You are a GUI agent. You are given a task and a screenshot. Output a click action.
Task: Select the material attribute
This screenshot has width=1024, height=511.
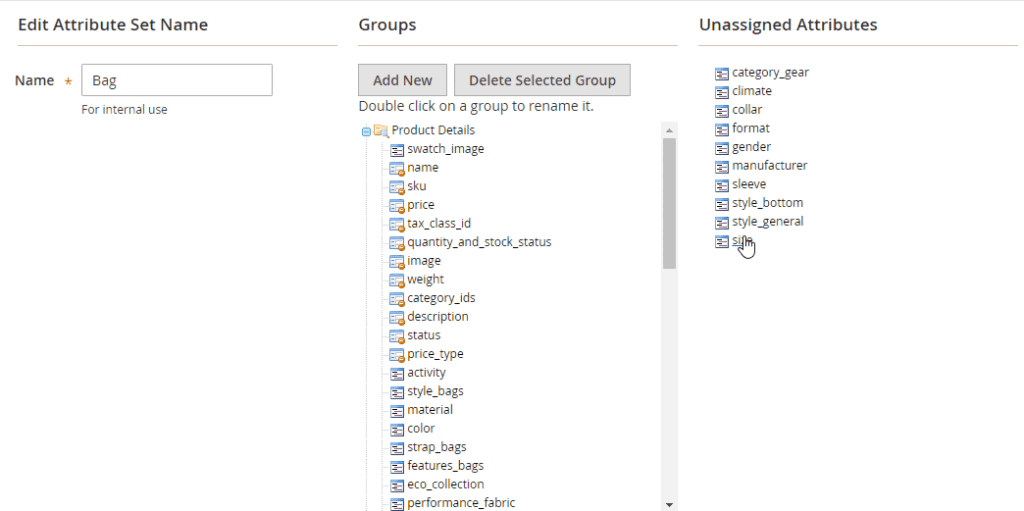430,410
